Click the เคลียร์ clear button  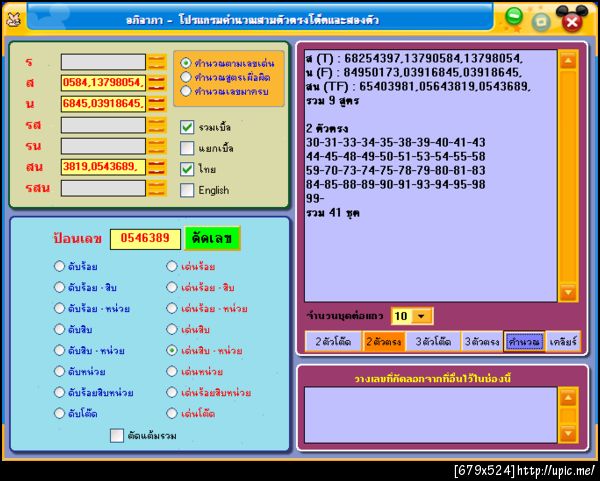click(563, 341)
